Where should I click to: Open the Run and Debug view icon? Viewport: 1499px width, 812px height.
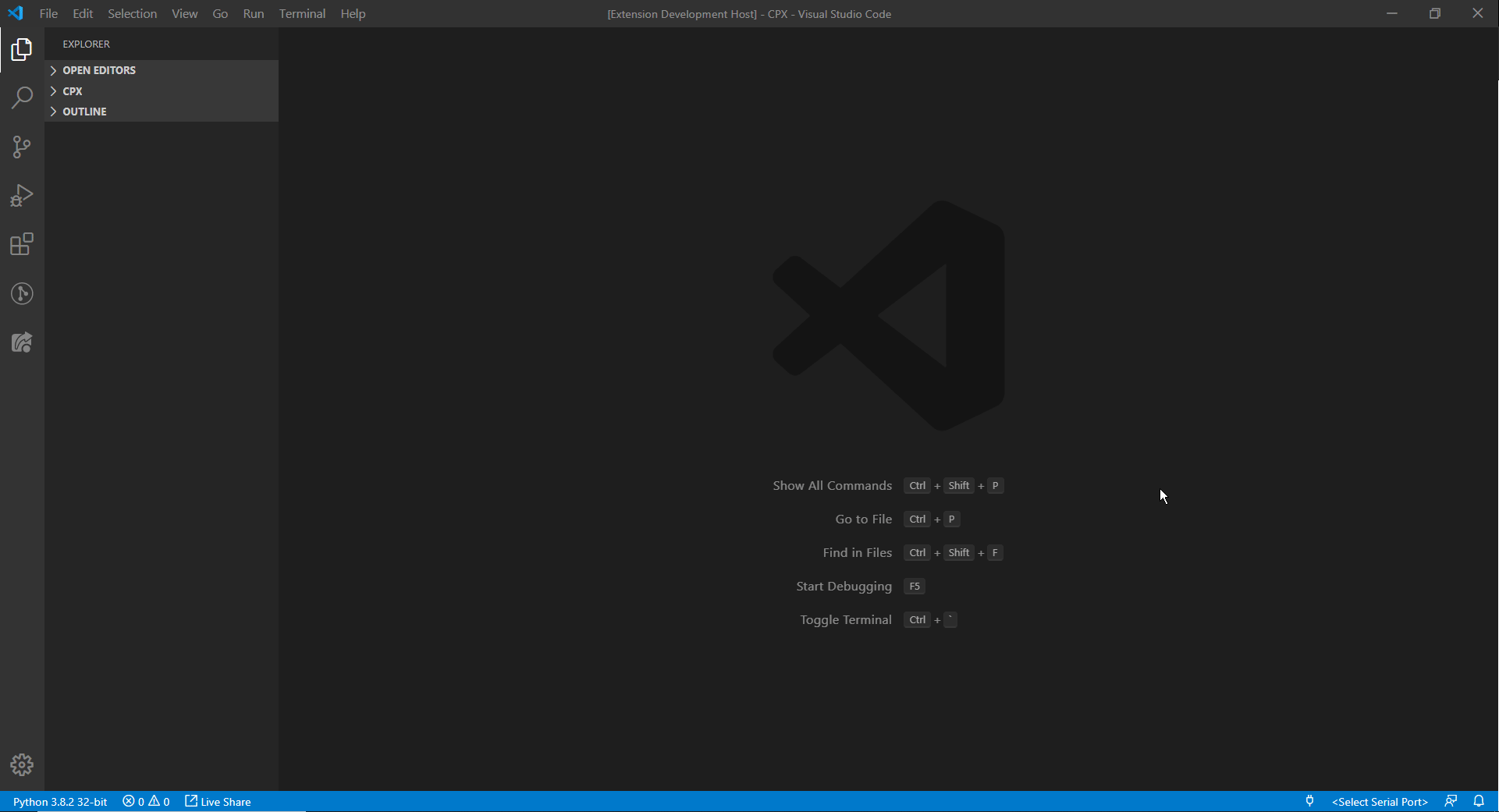22,196
